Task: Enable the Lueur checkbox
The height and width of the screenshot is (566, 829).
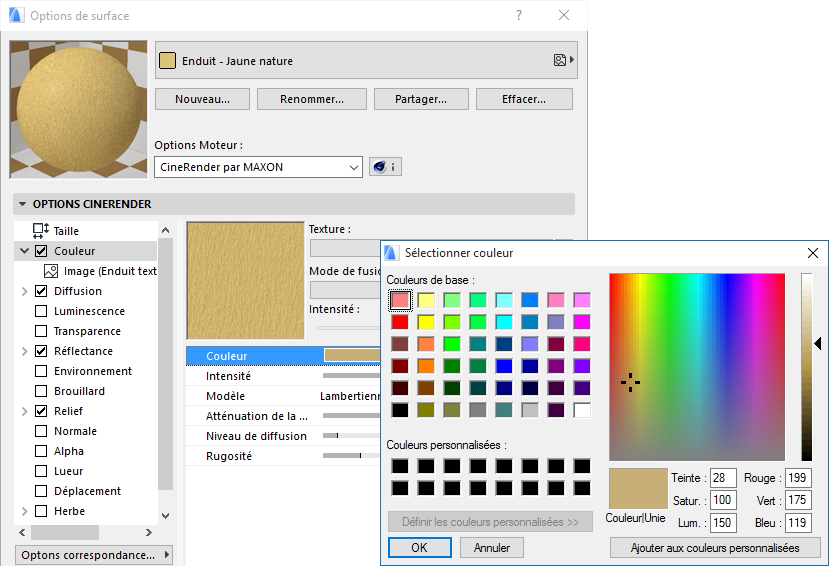Action: pos(41,471)
